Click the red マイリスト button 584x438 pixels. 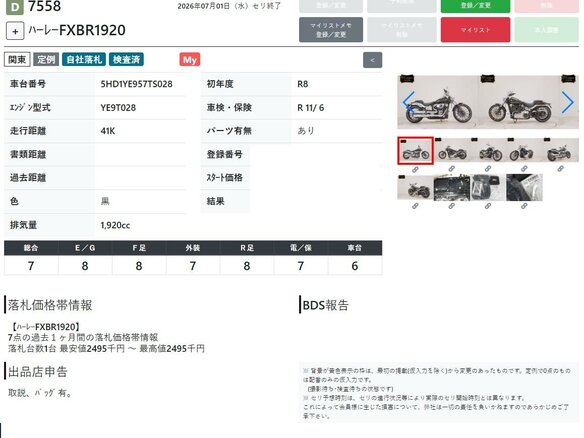(475, 30)
